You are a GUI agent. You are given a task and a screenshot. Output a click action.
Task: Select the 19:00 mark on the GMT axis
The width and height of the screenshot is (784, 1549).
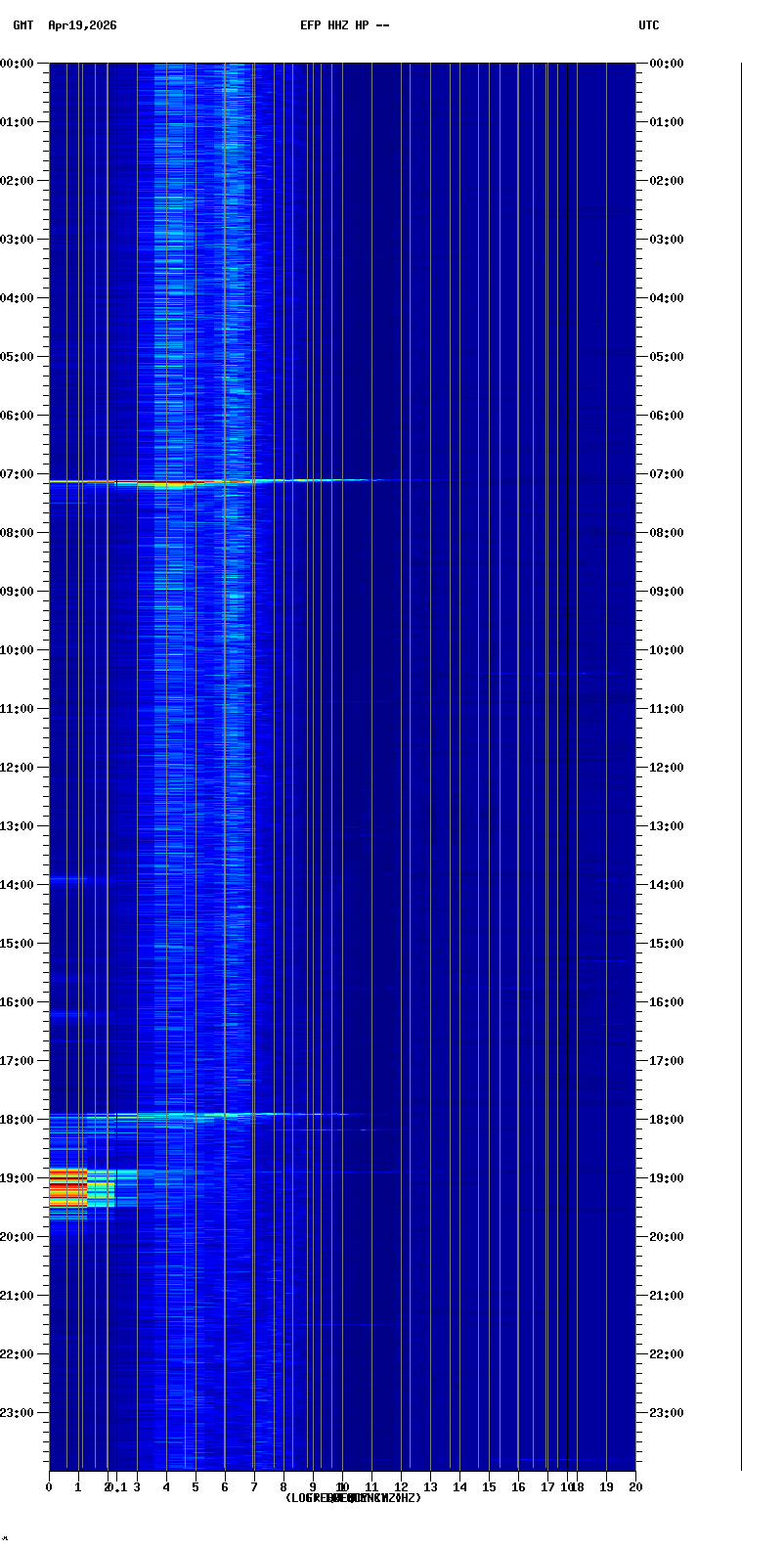17,1178
